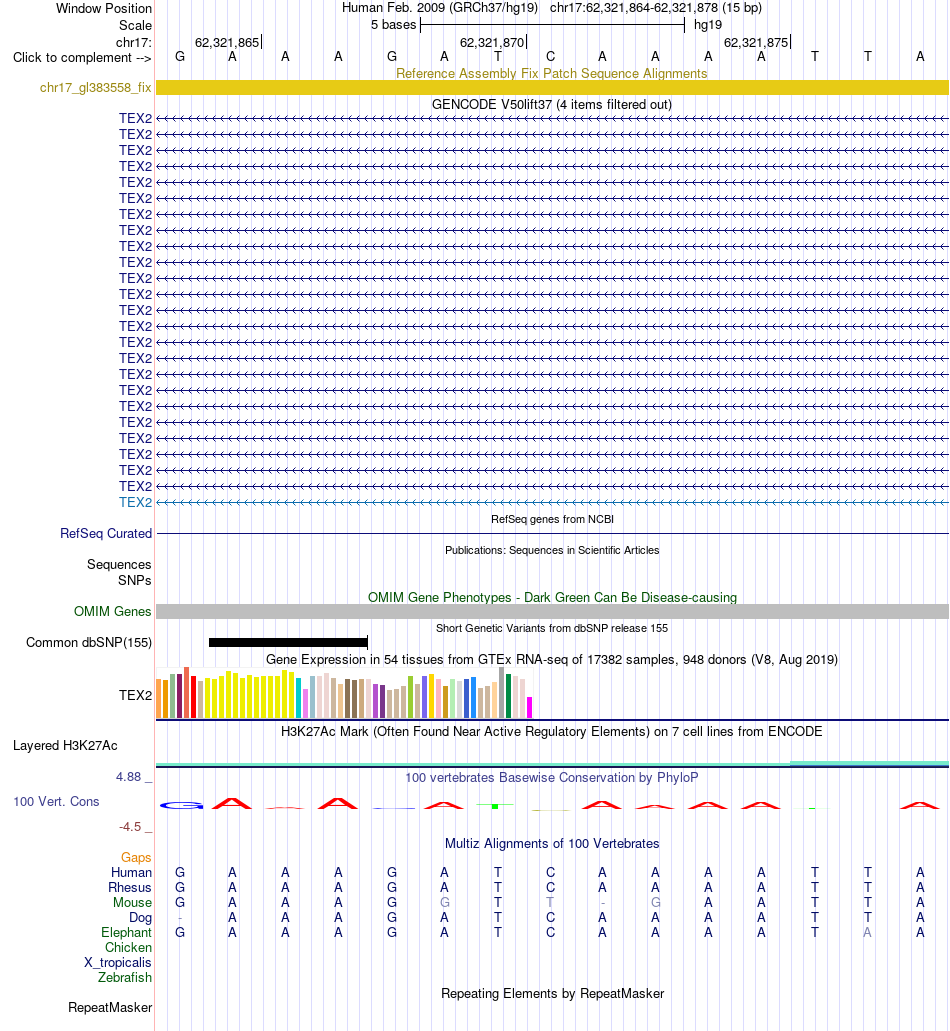Click 'Click to complement -->' label

pyautogui.click(x=82, y=58)
